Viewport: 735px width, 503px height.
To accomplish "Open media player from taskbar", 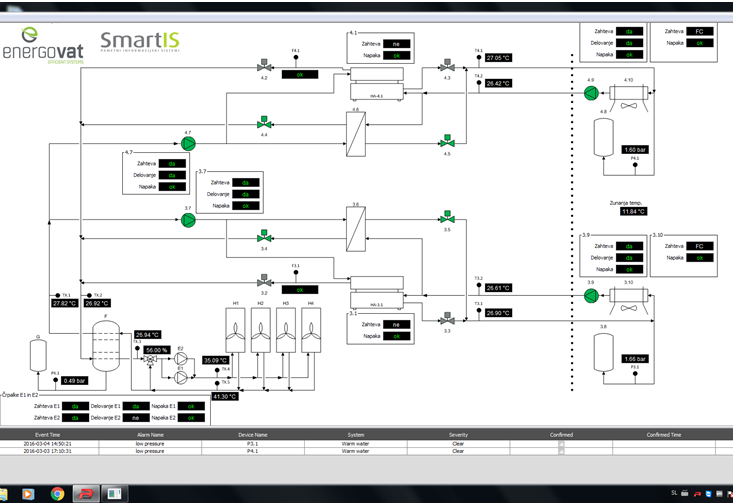I will [x=28, y=494].
